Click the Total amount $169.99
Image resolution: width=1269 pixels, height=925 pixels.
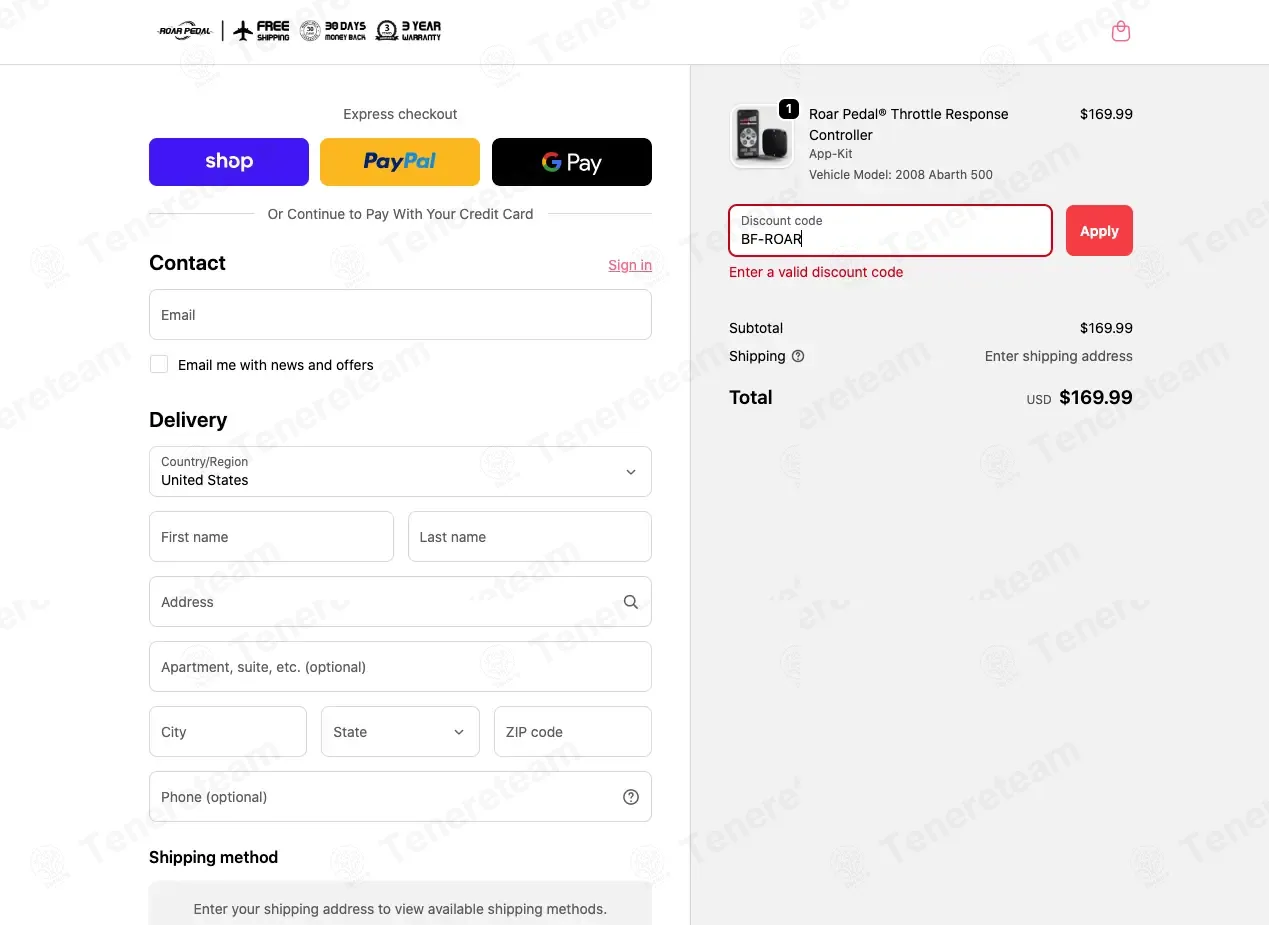[1096, 397]
